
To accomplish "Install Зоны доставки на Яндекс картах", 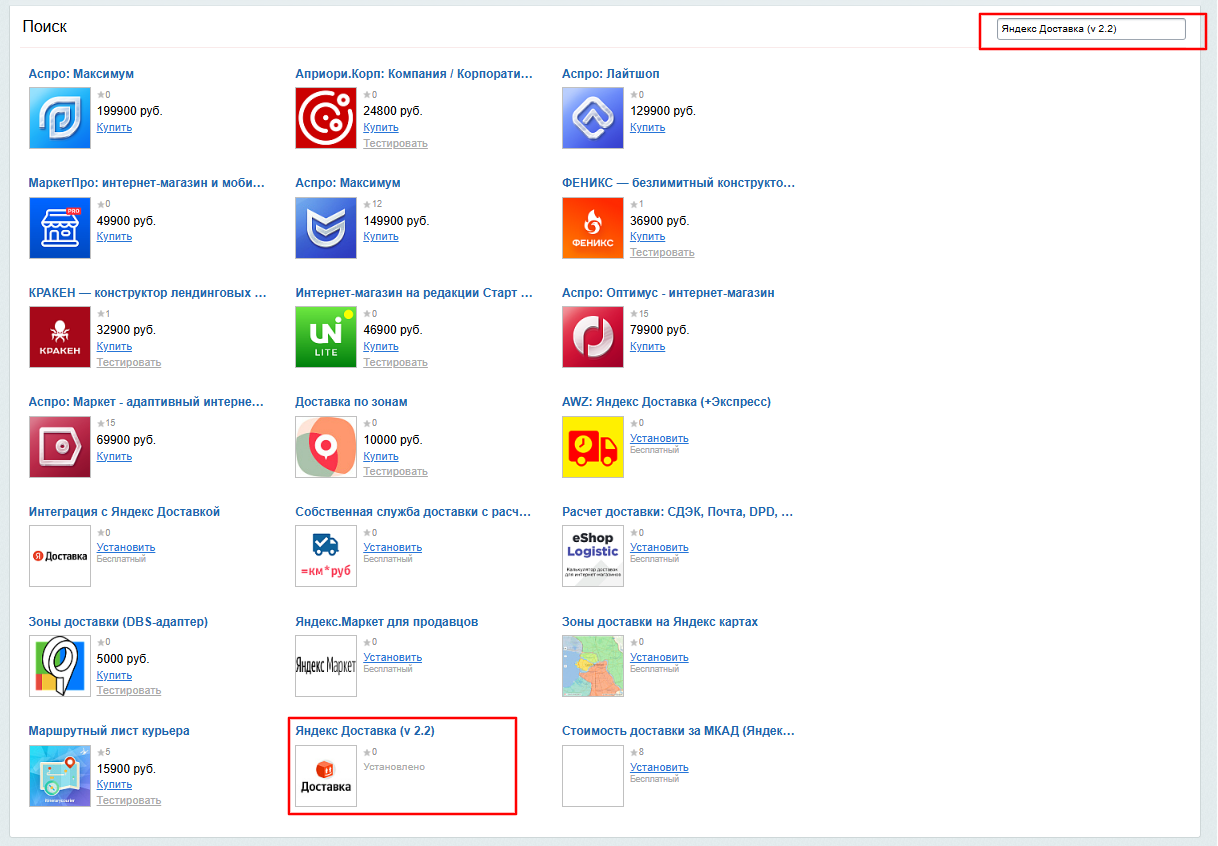I will (659, 657).
